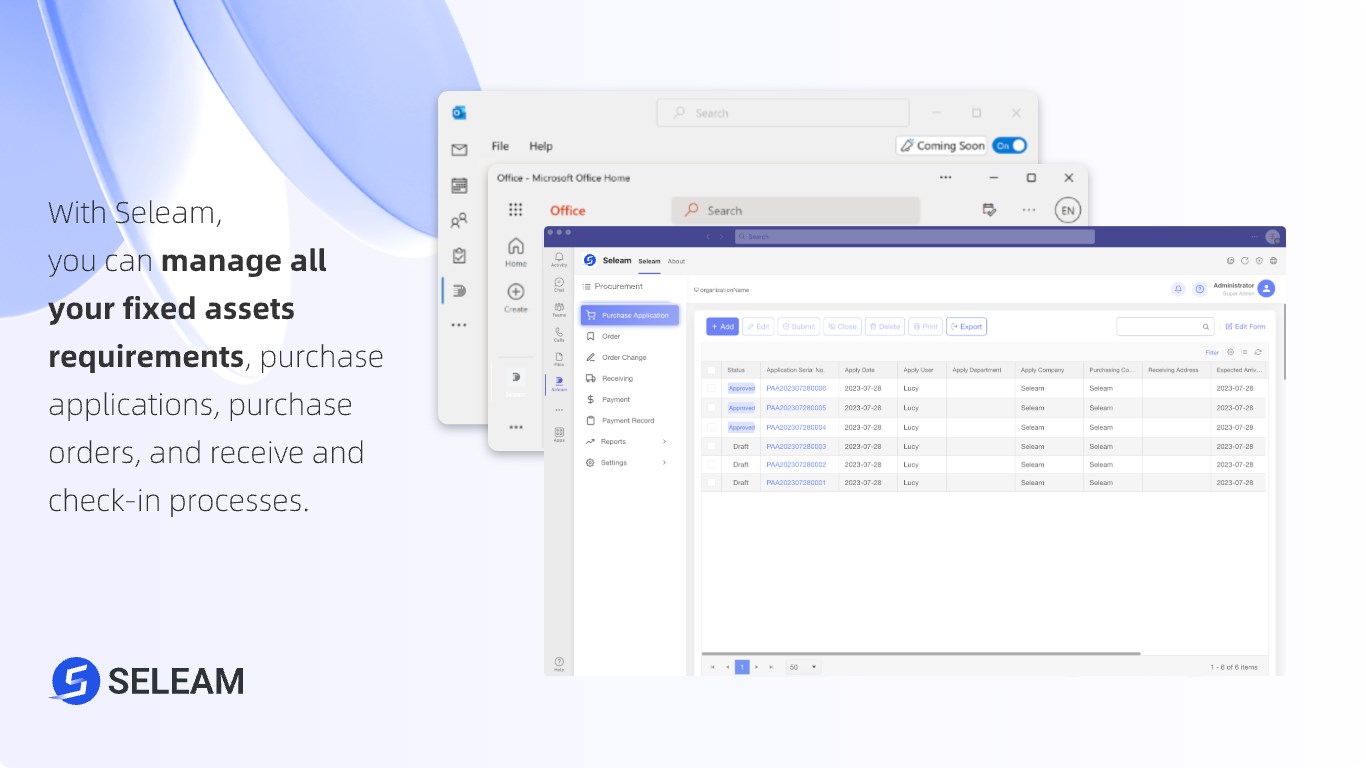This screenshot has height=768, width=1366.
Task: Open the Administrator user avatar
Action: pos(1266,288)
